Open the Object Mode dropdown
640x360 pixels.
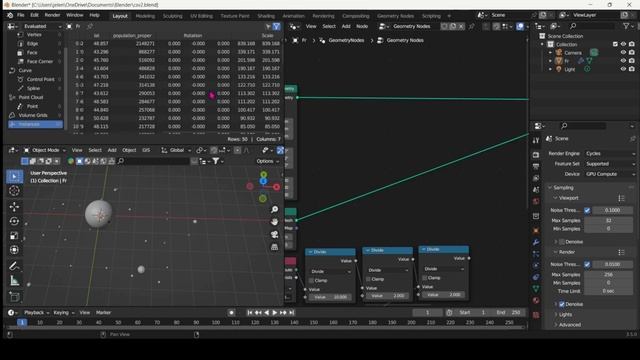(x=44, y=150)
